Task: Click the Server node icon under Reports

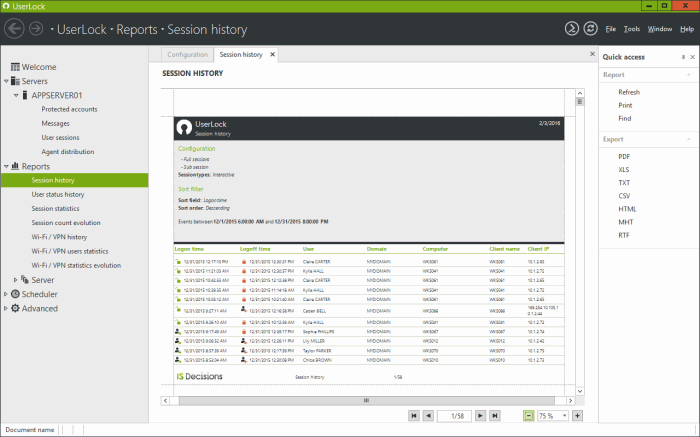Action: tap(25, 279)
